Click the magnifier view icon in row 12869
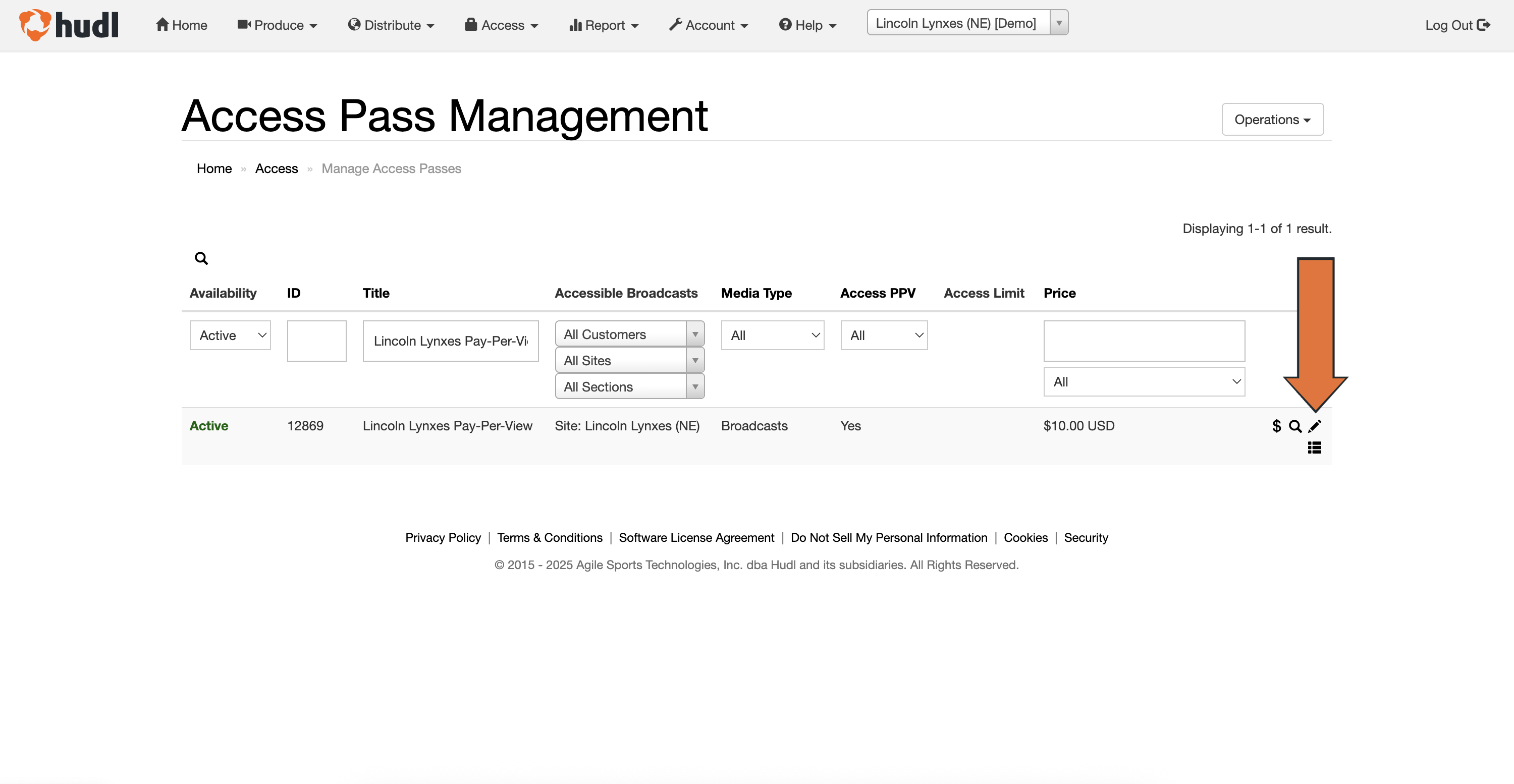Viewport: 1514px width, 784px height. (1295, 426)
